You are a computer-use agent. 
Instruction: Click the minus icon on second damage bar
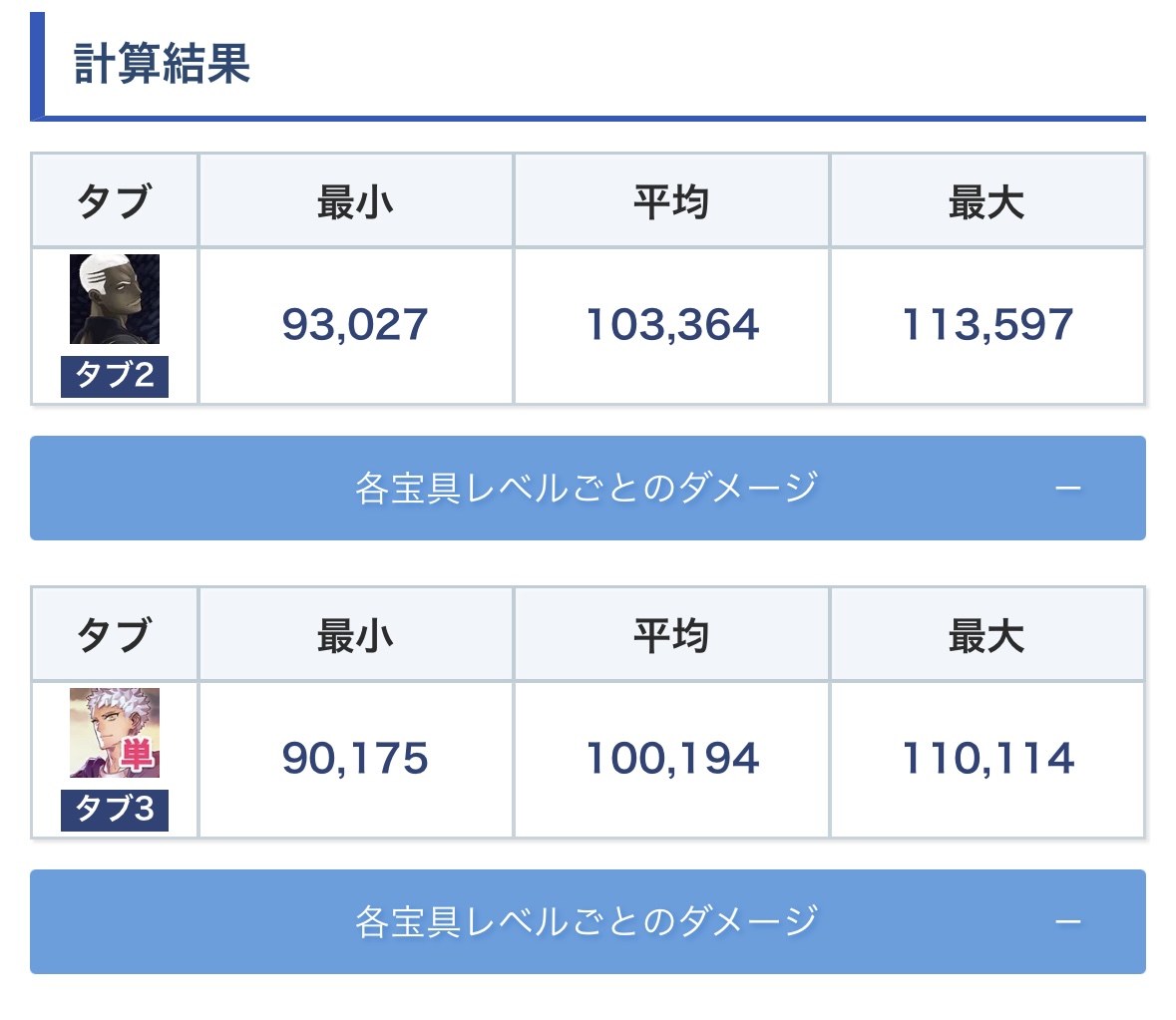(1068, 922)
